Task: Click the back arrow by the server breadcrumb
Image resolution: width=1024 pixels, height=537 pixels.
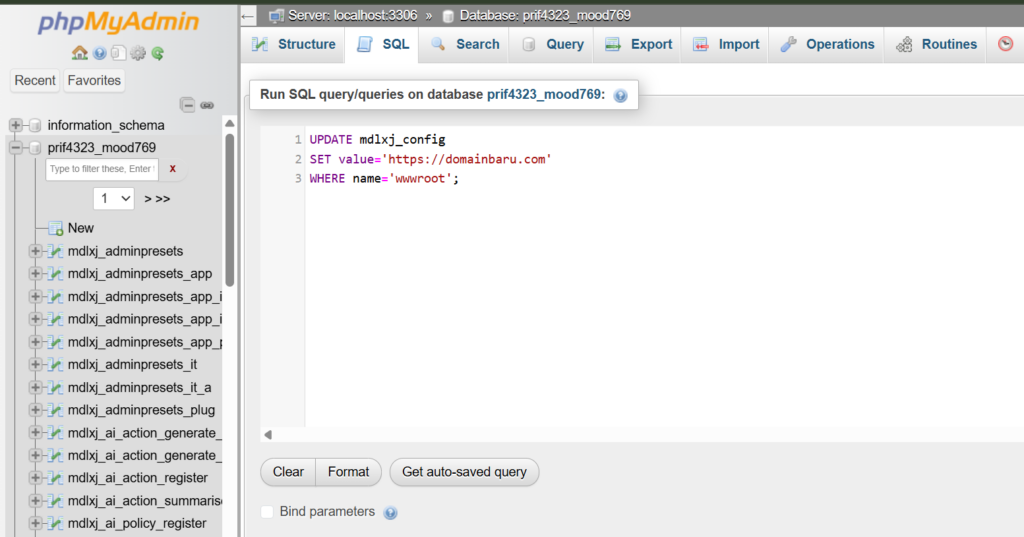Action: [248, 16]
